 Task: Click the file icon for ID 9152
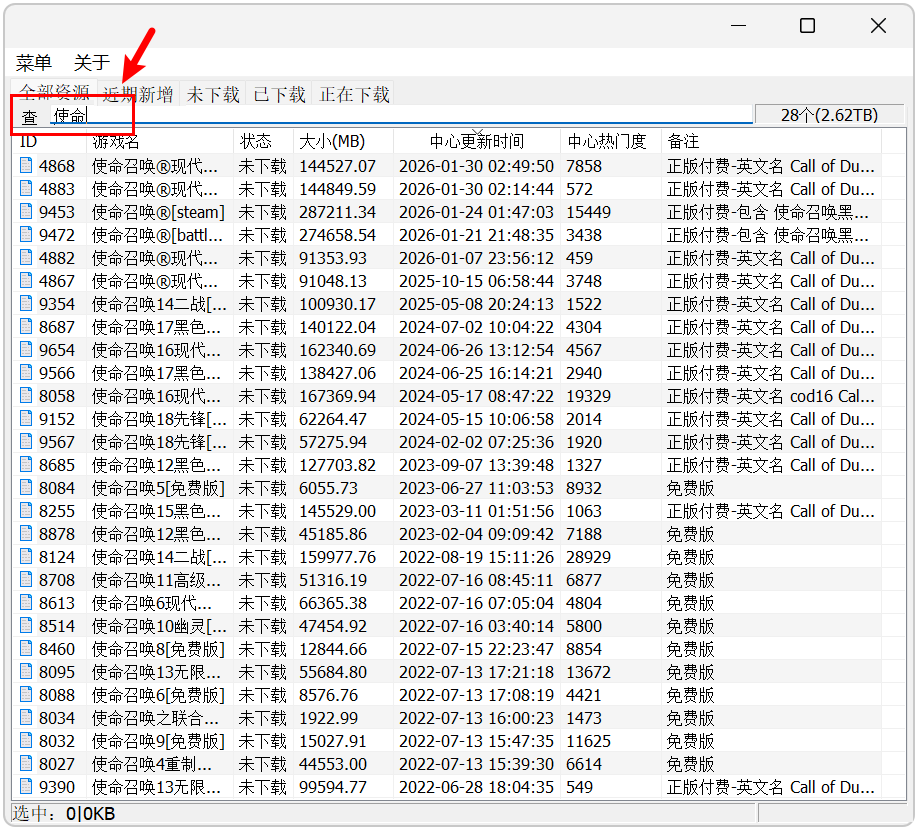click(x=26, y=419)
